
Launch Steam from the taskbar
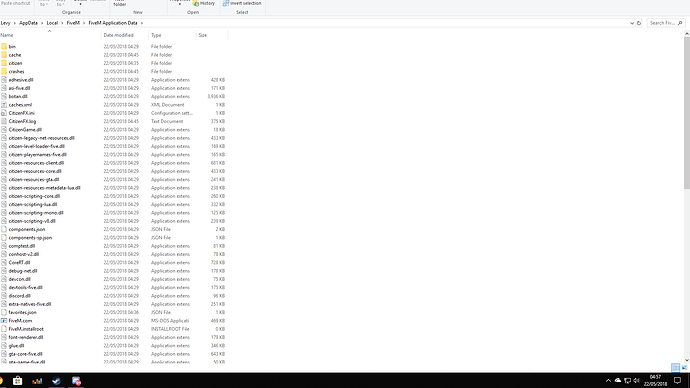[56, 381]
